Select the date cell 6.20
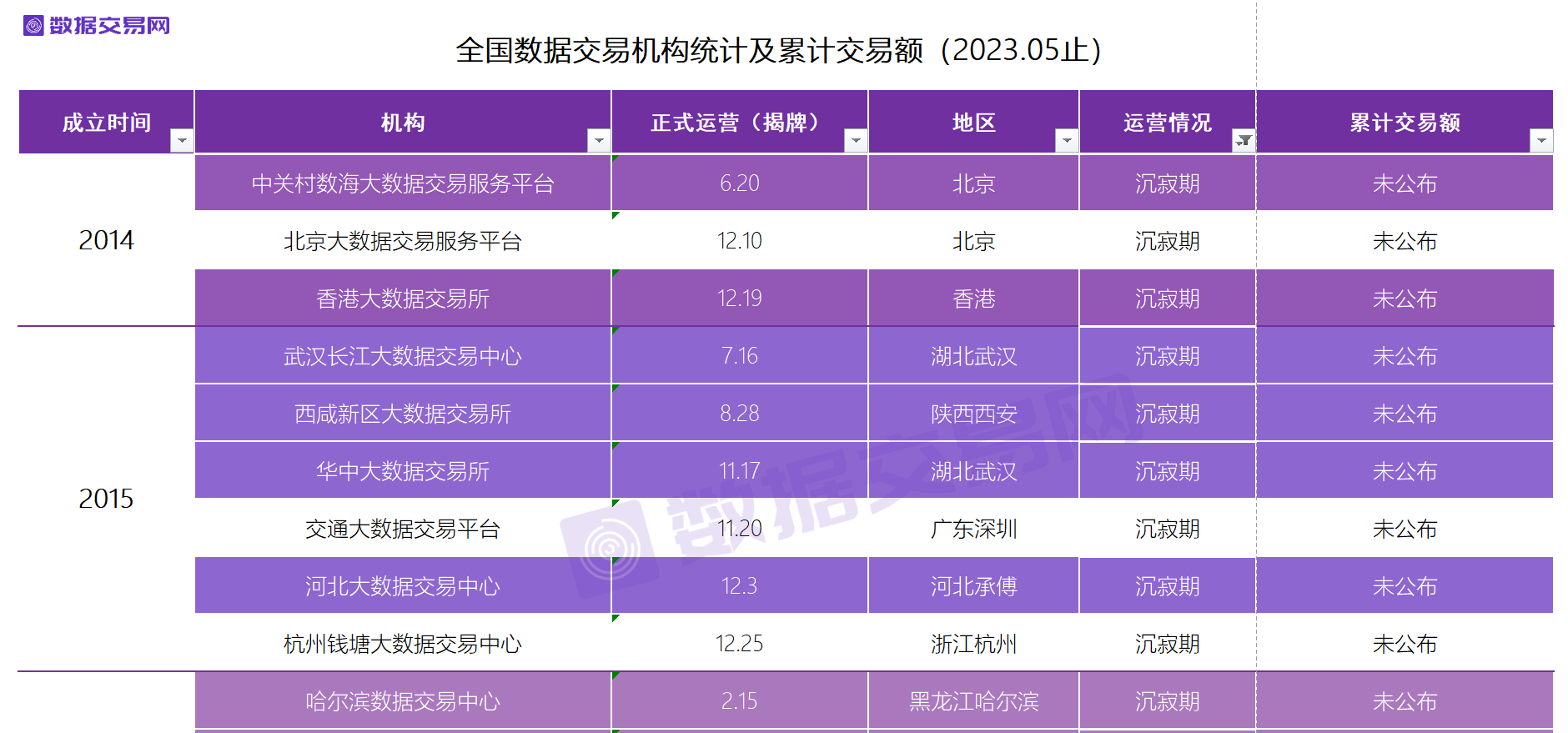 740,183
